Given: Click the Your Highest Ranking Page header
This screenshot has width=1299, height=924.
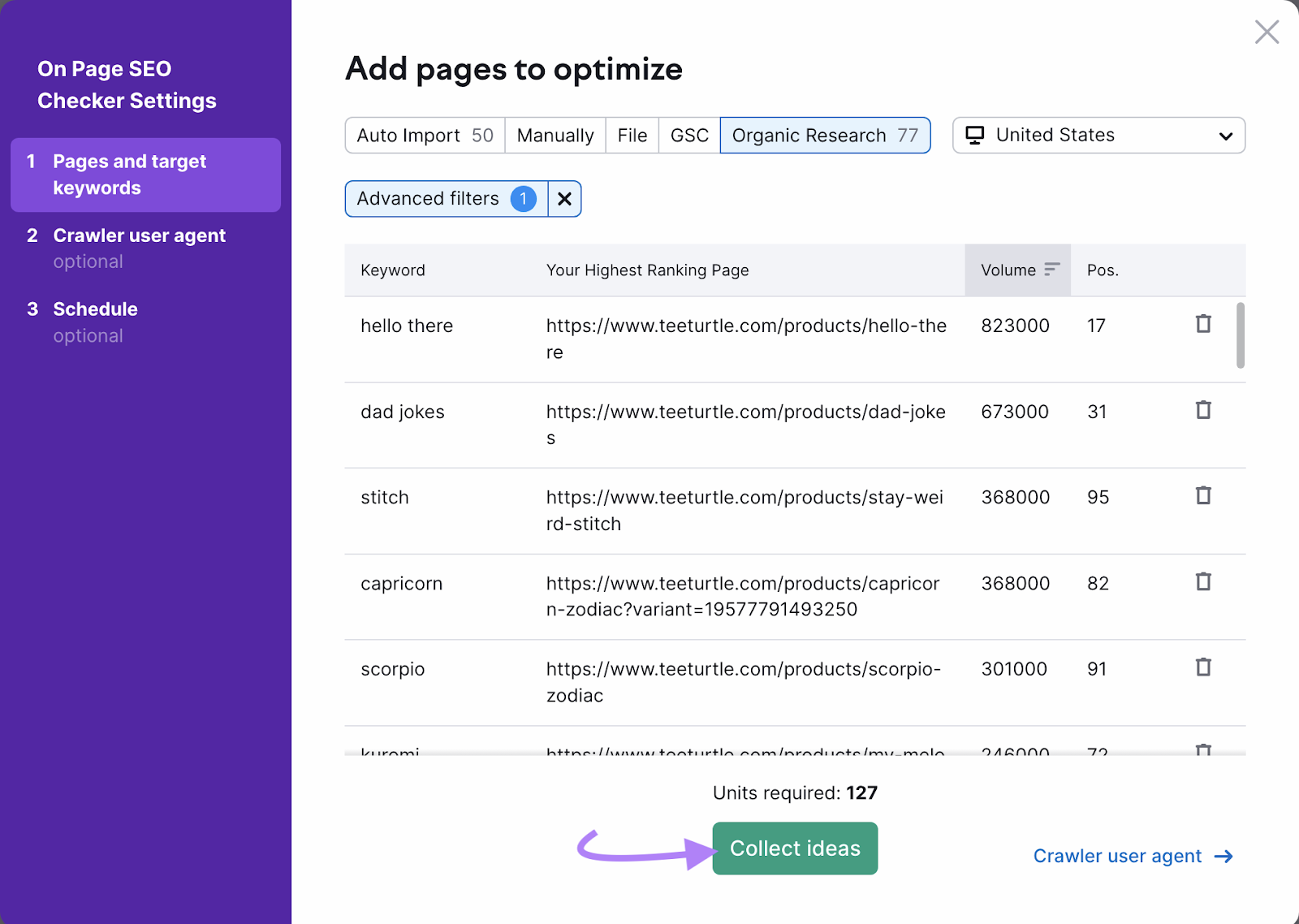Looking at the screenshot, I should click(x=647, y=270).
